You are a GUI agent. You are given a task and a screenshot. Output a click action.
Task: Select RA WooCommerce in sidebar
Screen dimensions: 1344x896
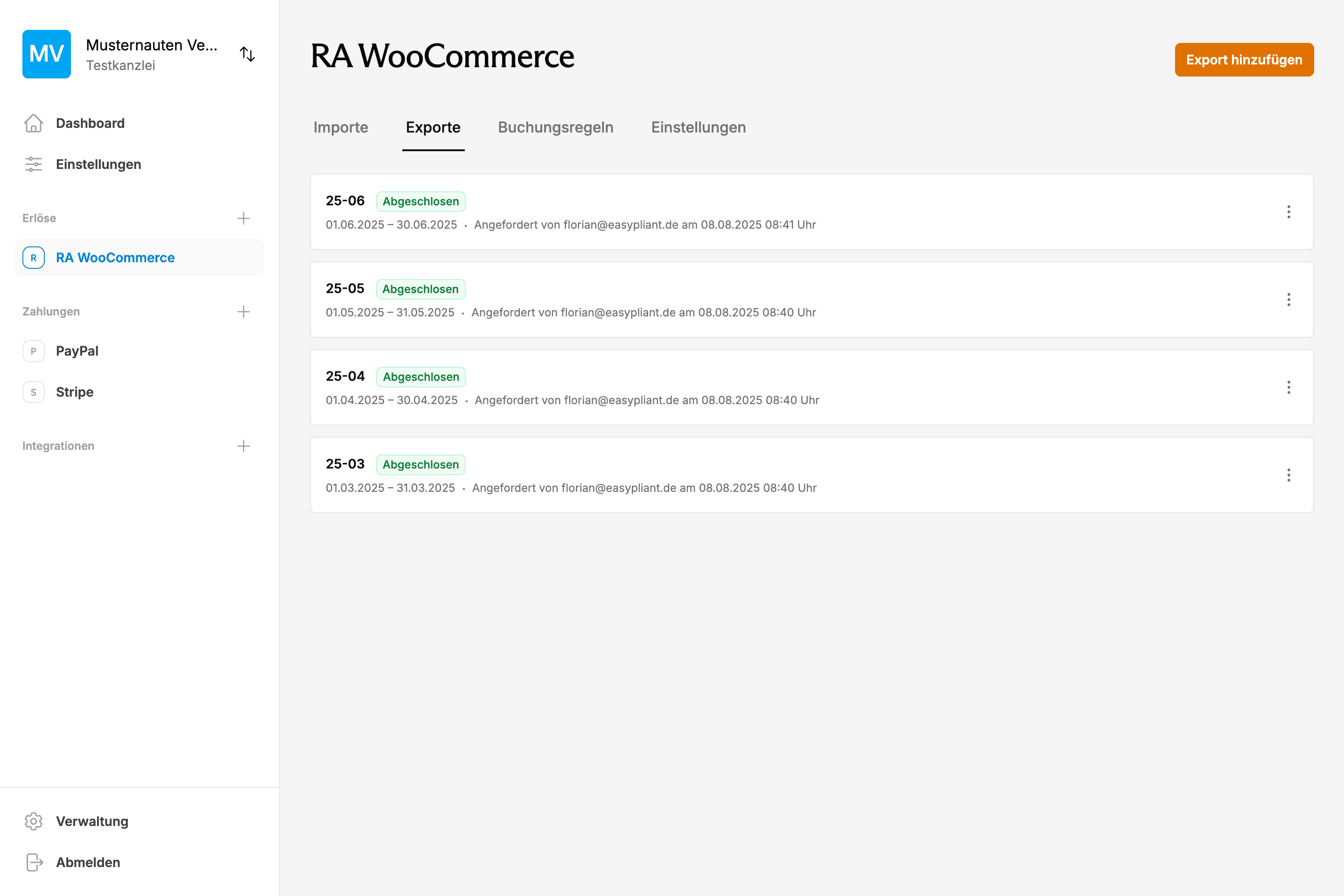pos(115,258)
